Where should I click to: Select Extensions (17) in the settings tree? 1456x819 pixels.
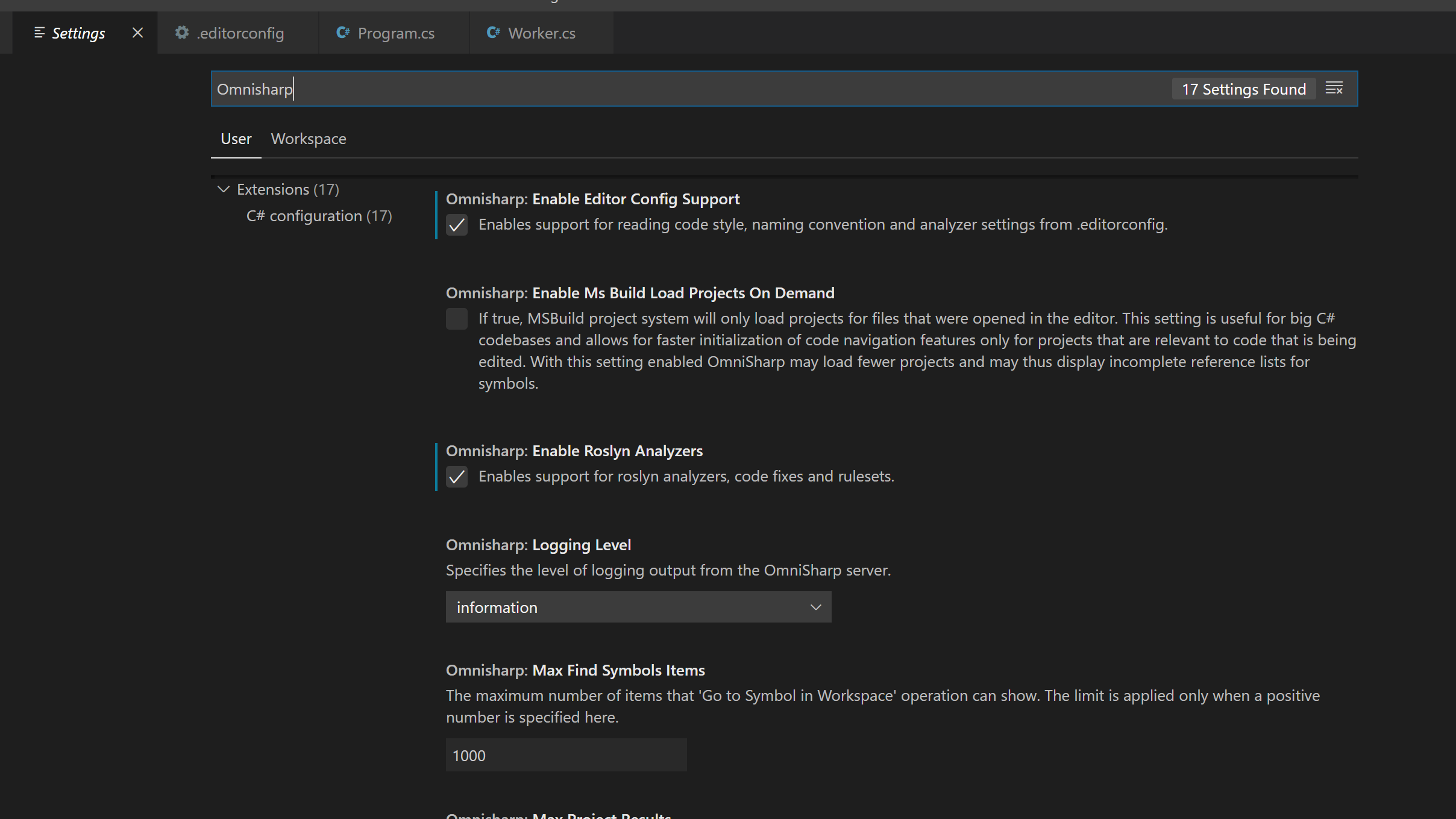pos(288,189)
